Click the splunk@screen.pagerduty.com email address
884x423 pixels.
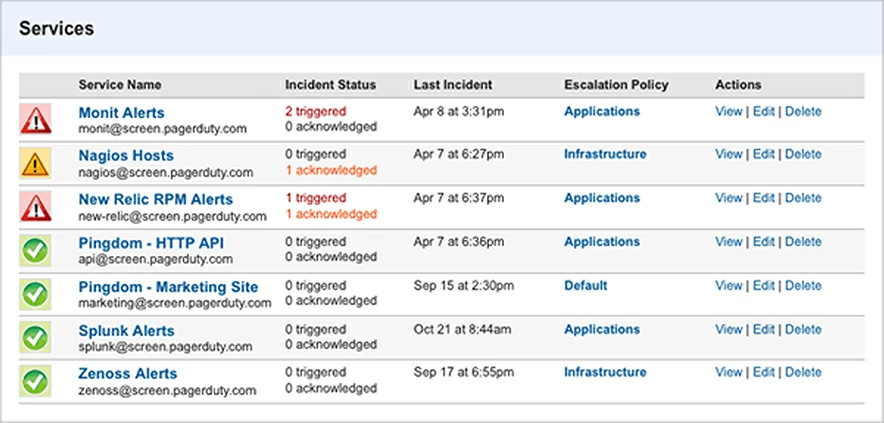pos(165,347)
